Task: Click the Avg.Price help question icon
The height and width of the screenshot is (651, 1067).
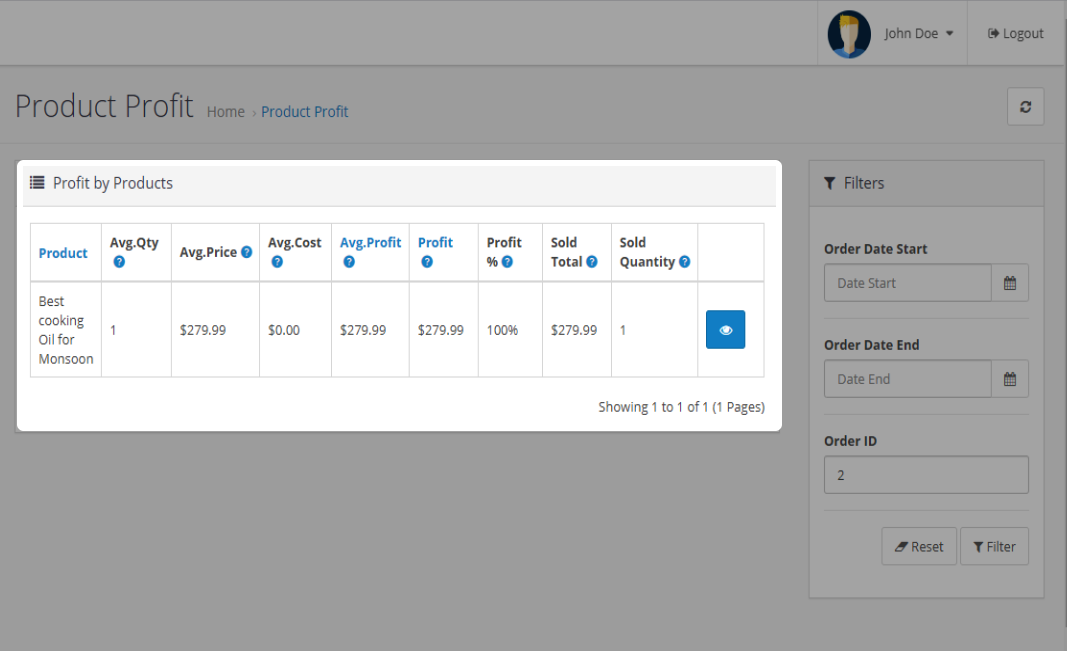Action: (x=247, y=252)
